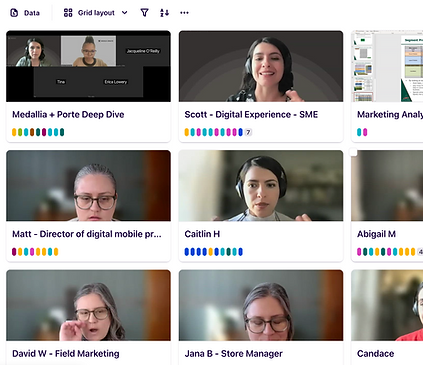This screenshot has height=365, width=423.
Task: Click the sort order icon
Action: coord(164,13)
